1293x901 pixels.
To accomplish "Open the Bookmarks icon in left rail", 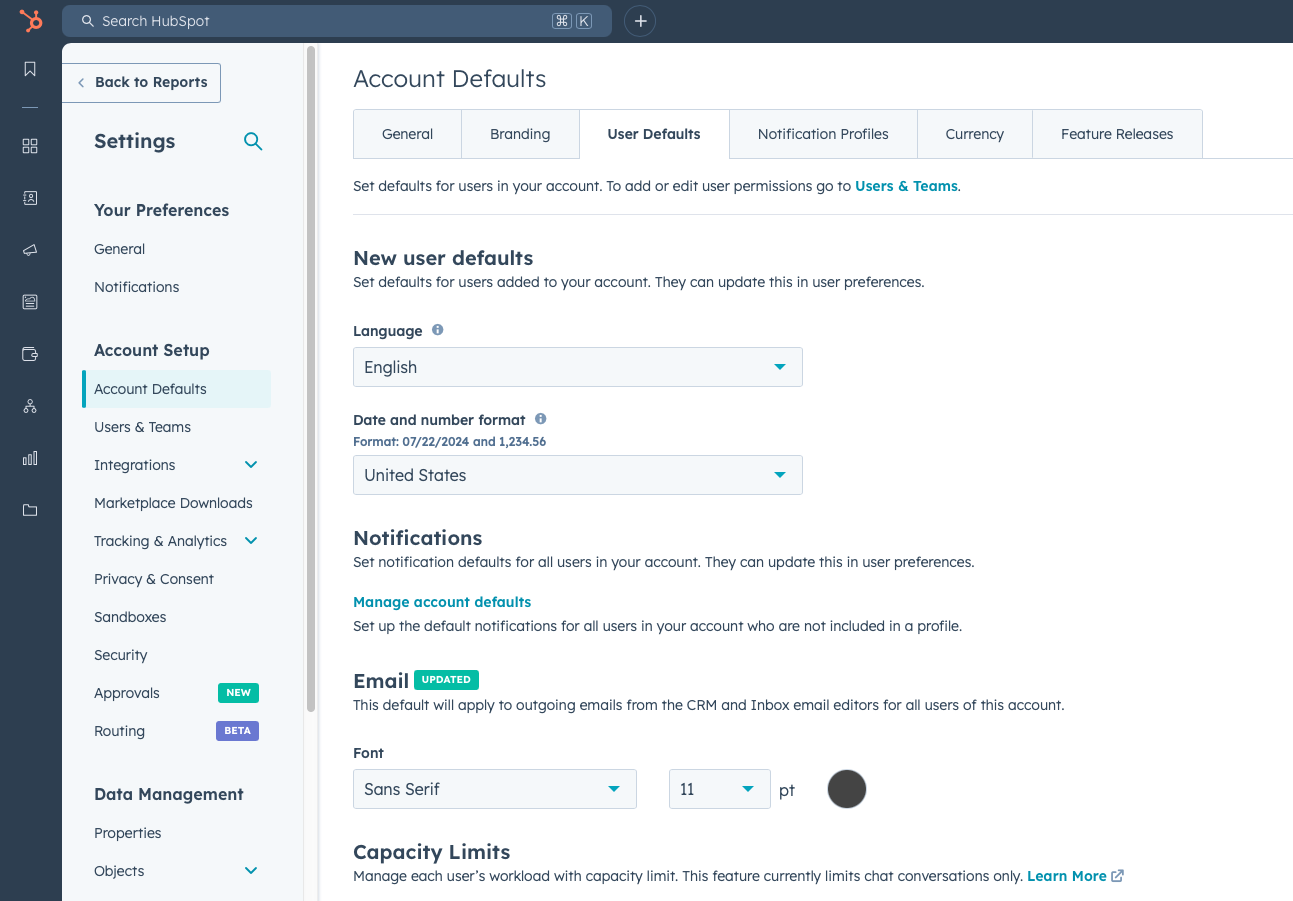I will 30,69.
